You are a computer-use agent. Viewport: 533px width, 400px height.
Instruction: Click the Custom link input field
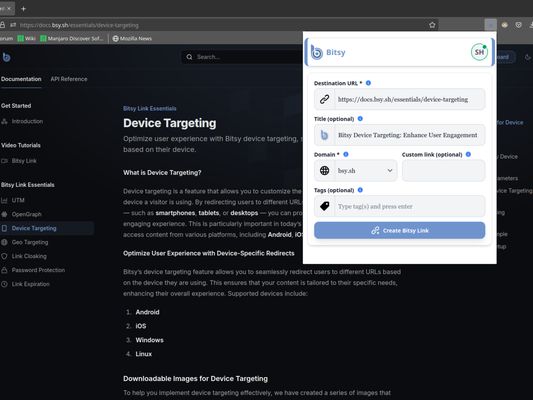pyautogui.click(x=443, y=171)
